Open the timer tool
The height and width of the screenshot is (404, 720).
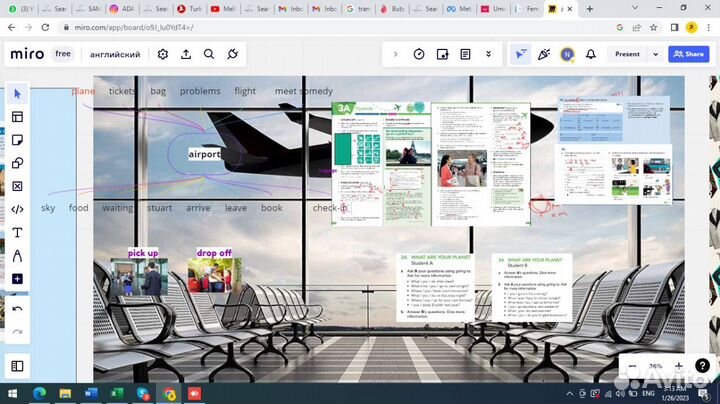(x=419, y=54)
